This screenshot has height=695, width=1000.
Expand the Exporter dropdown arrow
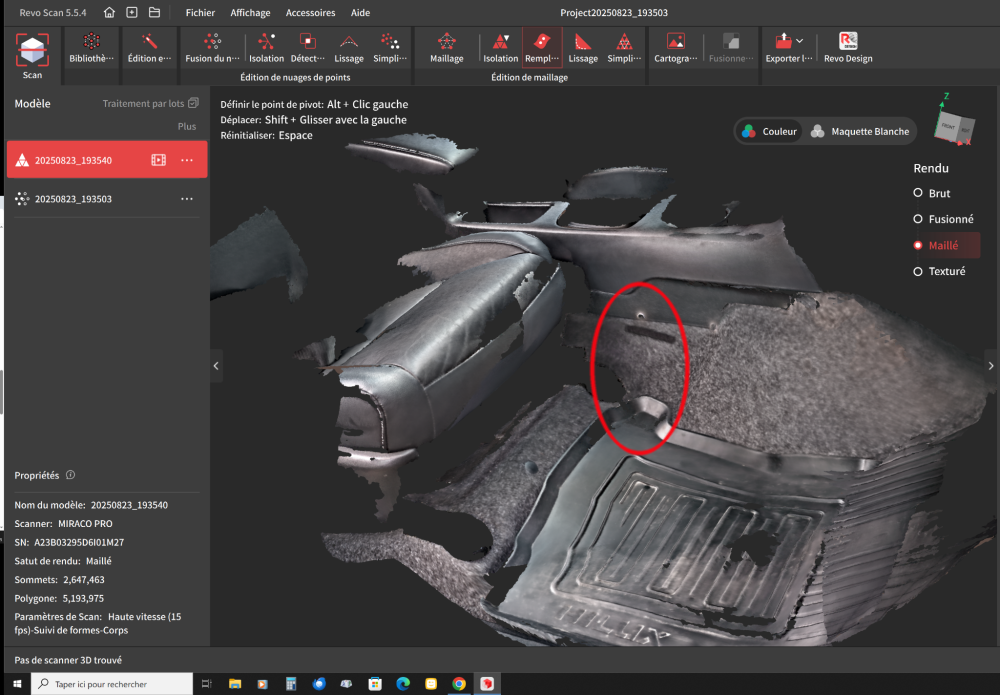coord(800,41)
